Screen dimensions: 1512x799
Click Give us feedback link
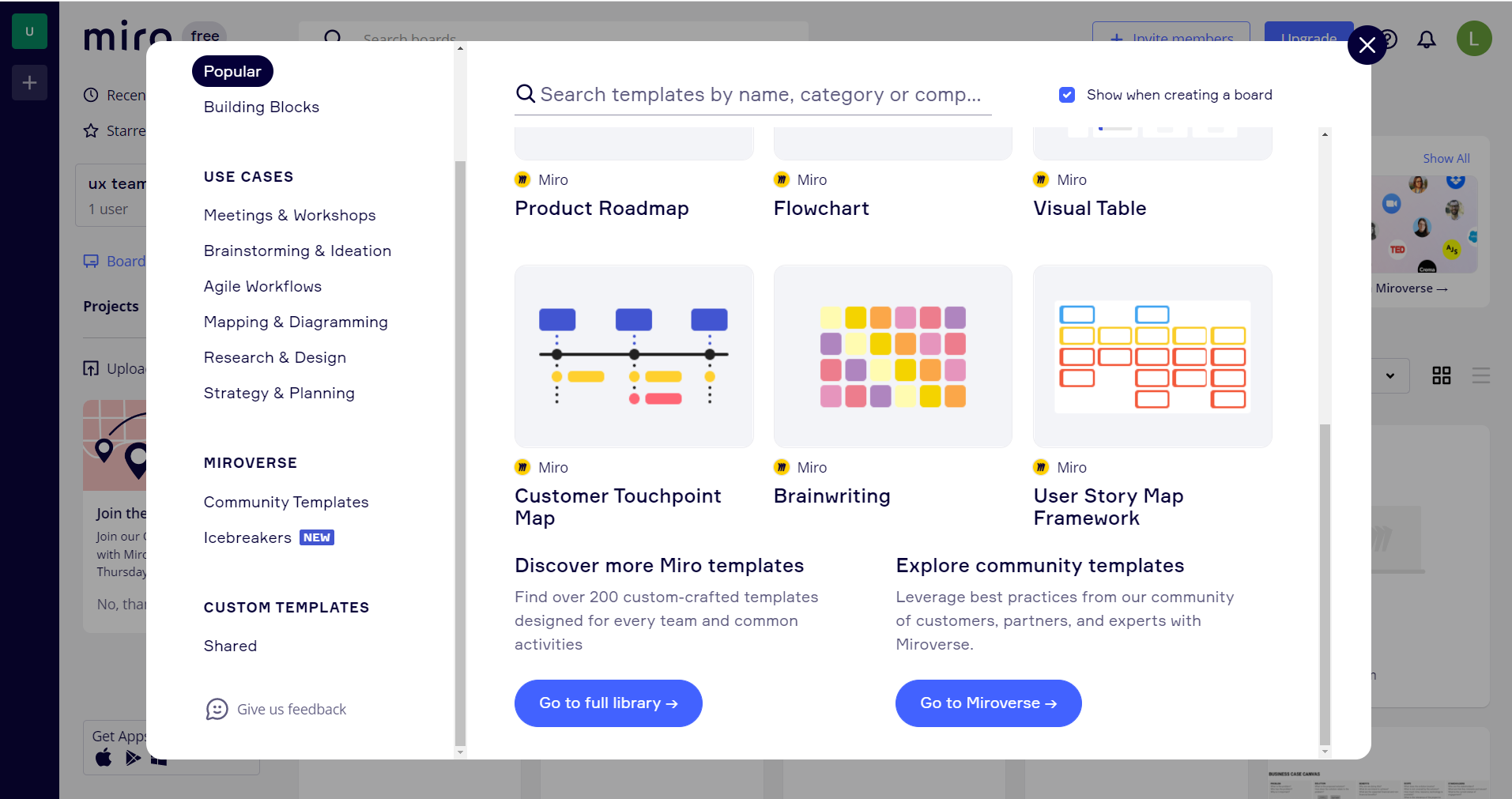pyautogui.click(x=292, y=709)
